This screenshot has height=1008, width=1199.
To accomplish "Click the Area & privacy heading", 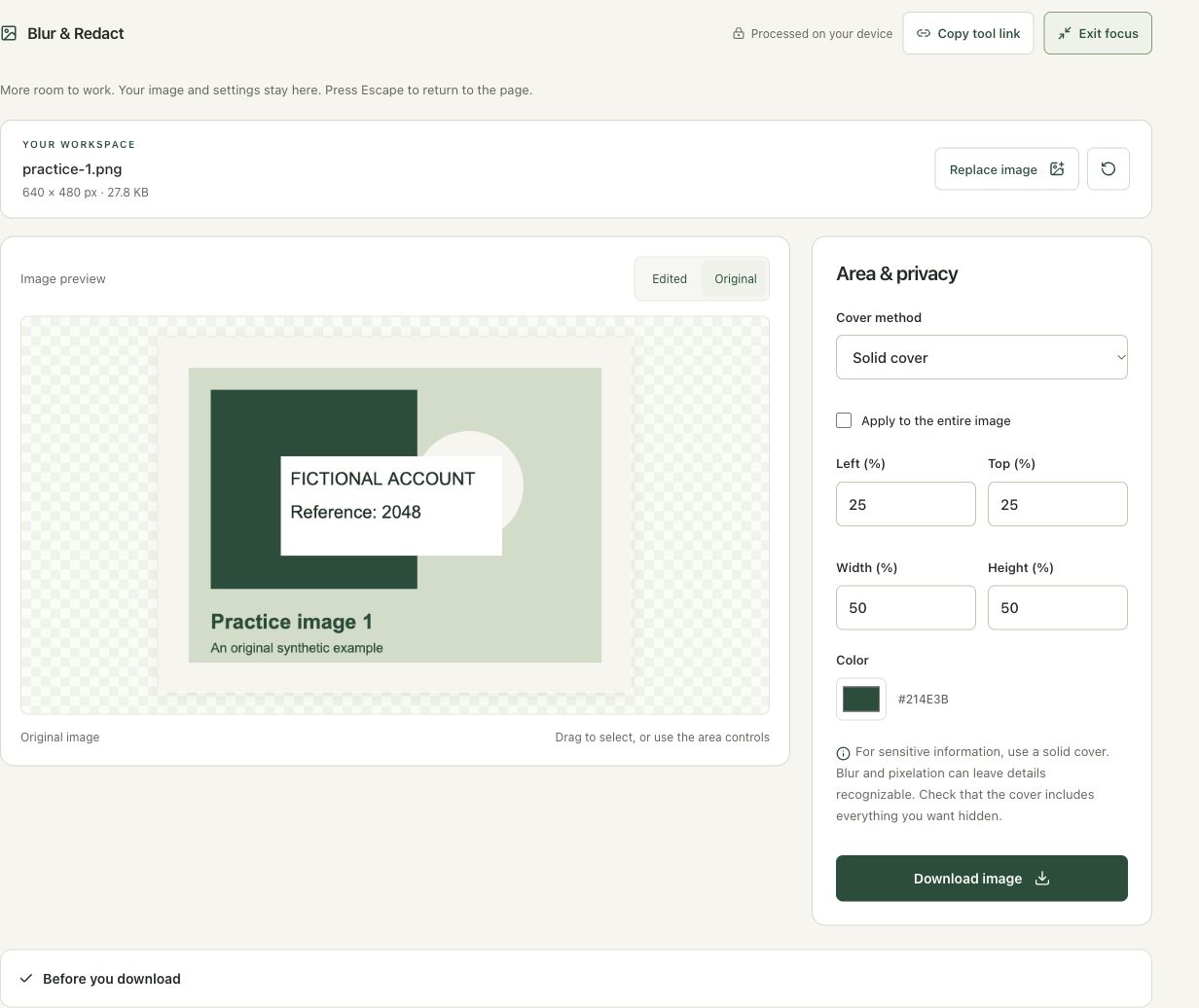I will point(896,273).
